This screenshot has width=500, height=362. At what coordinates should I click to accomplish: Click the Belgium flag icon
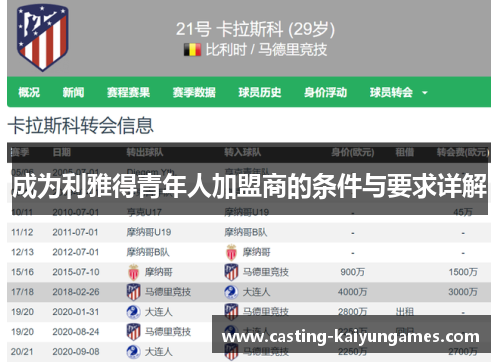coord(192,50)
